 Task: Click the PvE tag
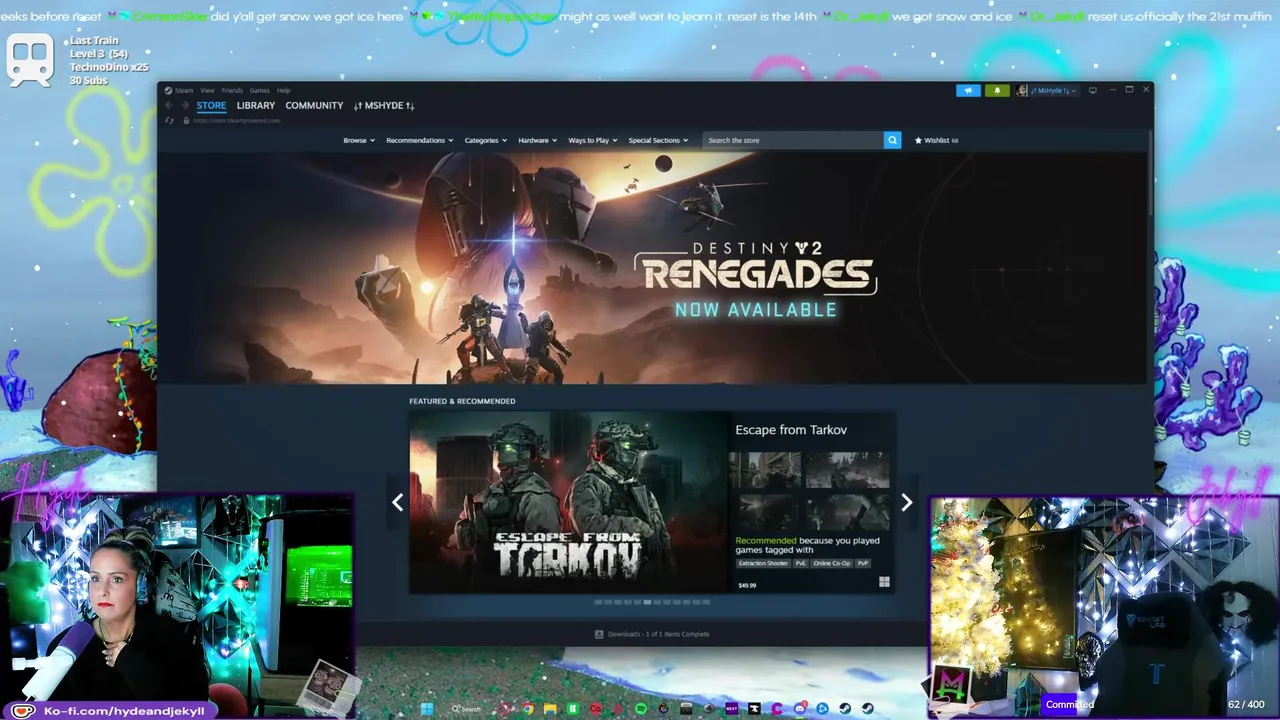click(801, 563)
